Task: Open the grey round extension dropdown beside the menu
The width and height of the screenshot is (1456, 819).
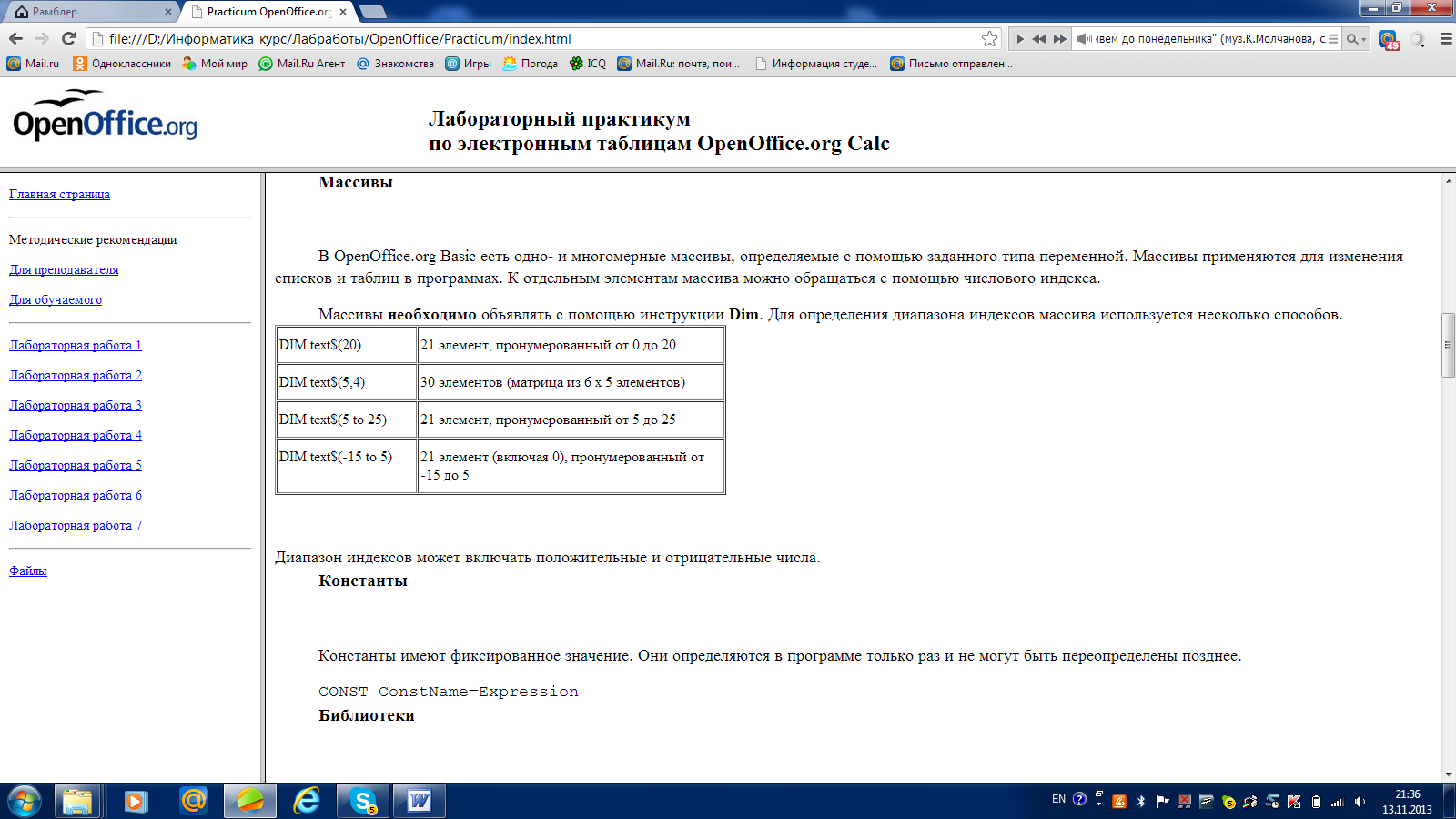Action: (1418, 39)
